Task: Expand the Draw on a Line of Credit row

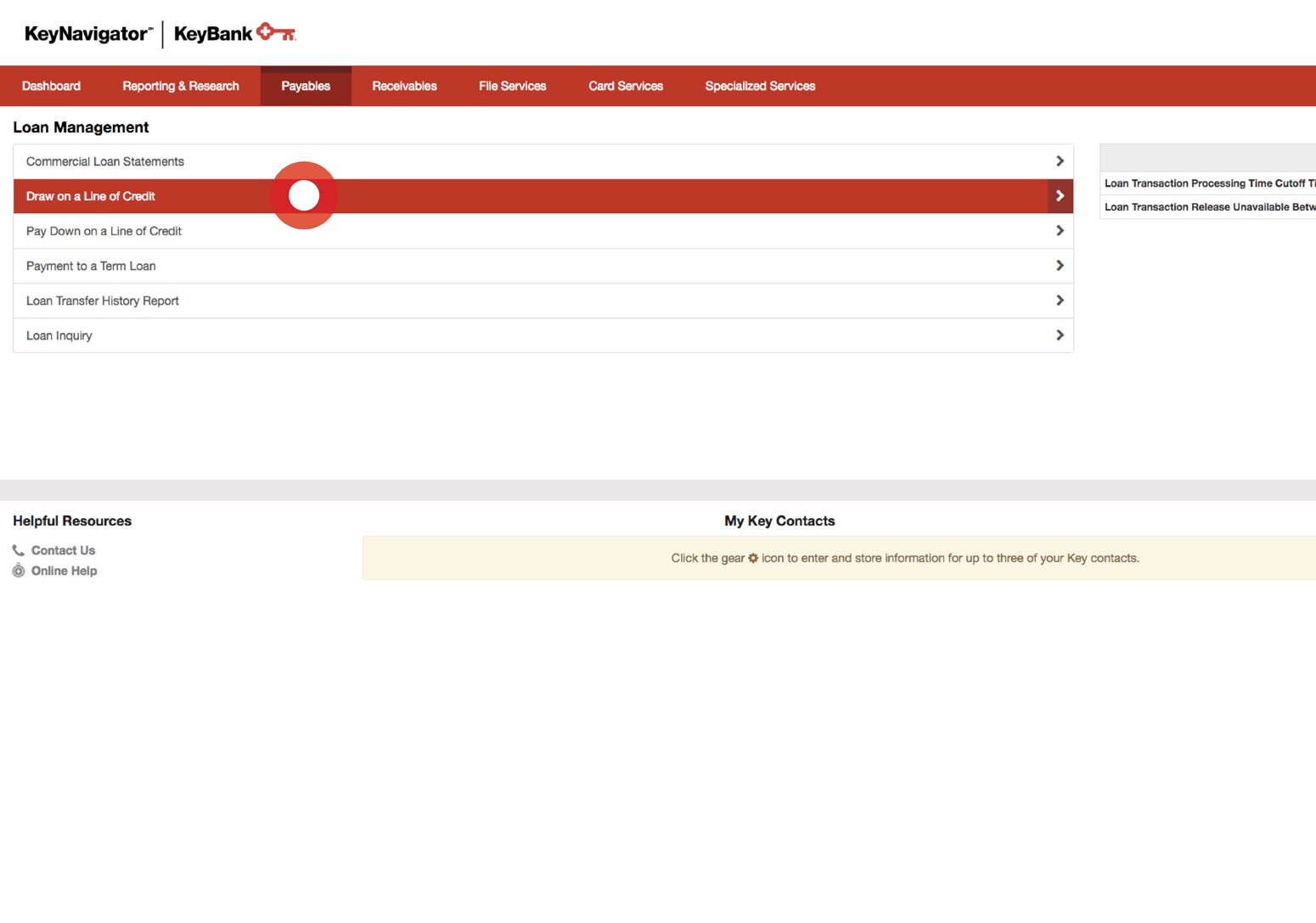Action: point(1060,195)
